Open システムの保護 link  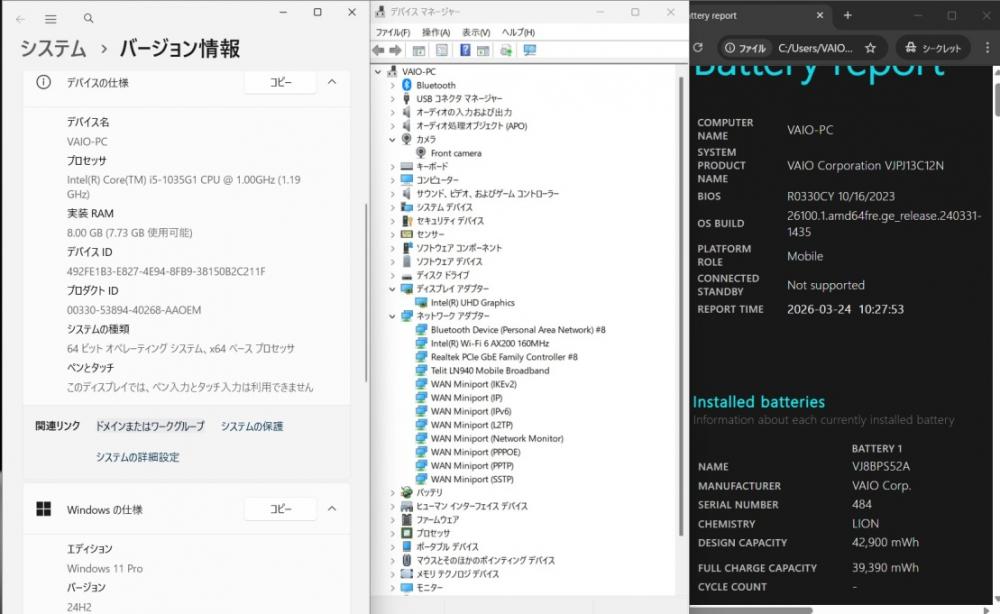point(252,426)
